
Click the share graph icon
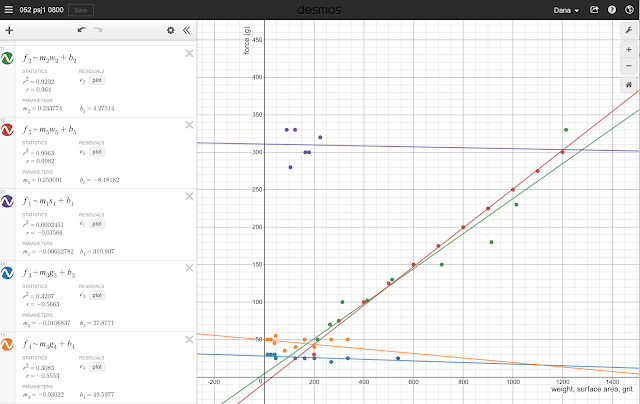594,9
